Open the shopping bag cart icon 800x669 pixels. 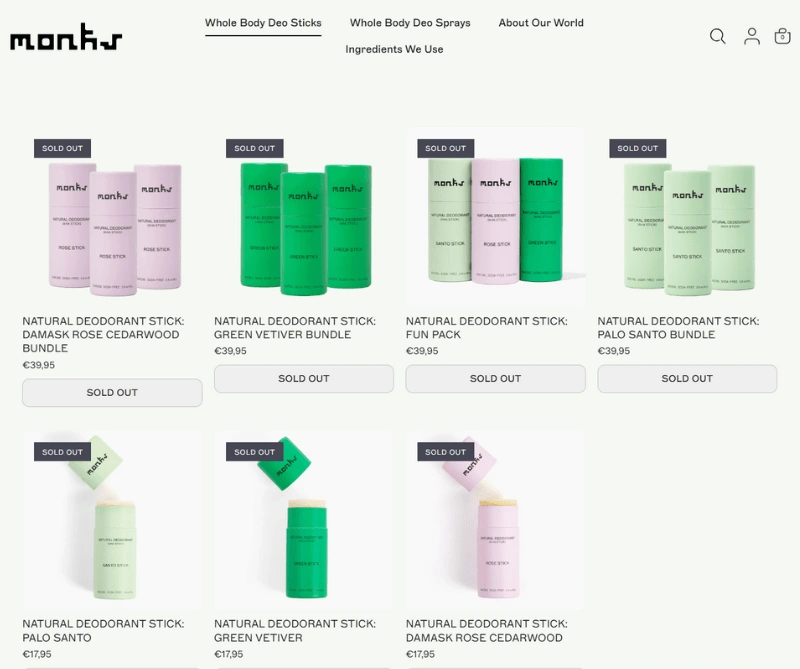pyautogui.click(x=782, y=36)
